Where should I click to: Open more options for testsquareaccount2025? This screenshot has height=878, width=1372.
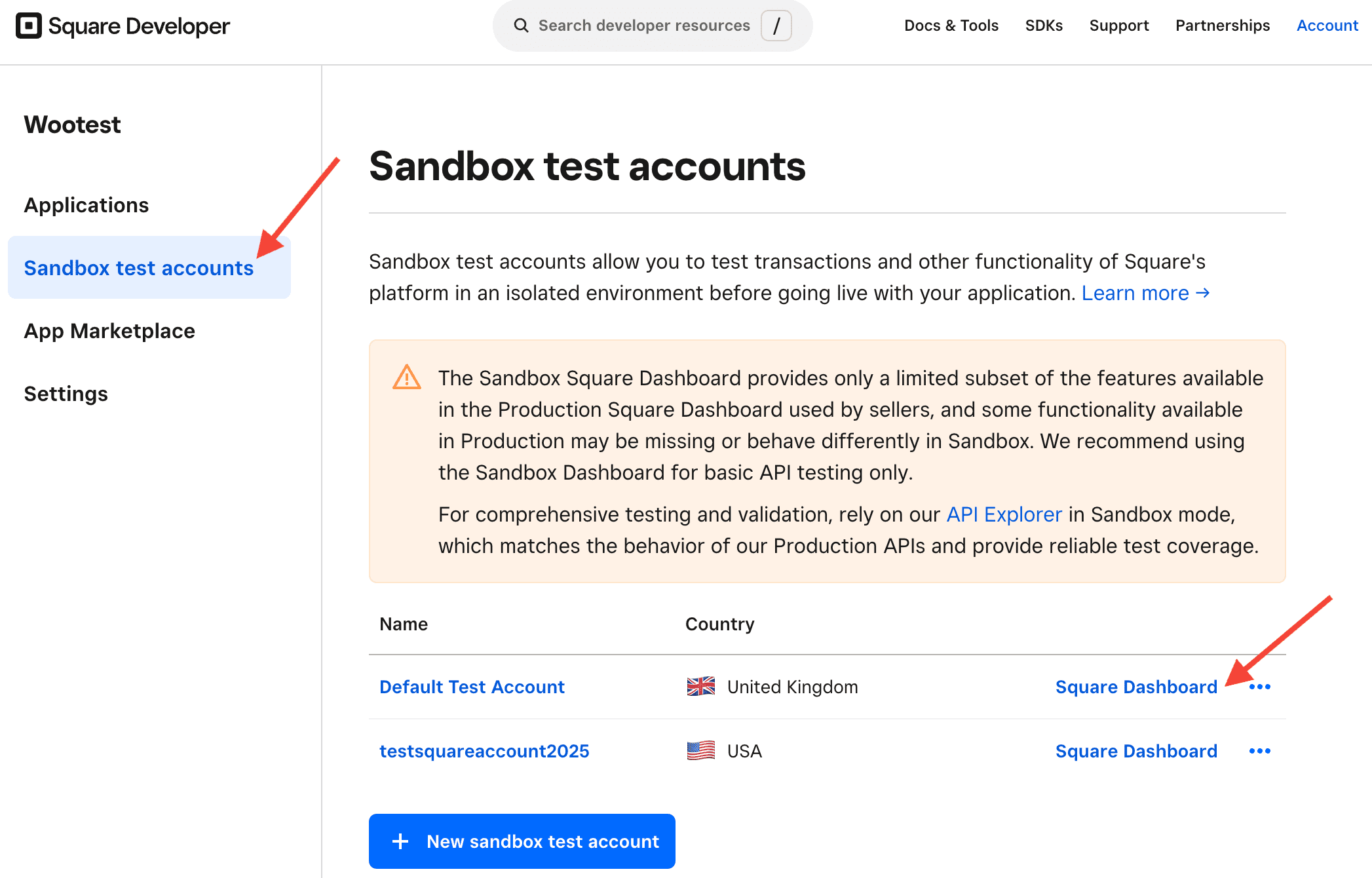click(1259, 751)
